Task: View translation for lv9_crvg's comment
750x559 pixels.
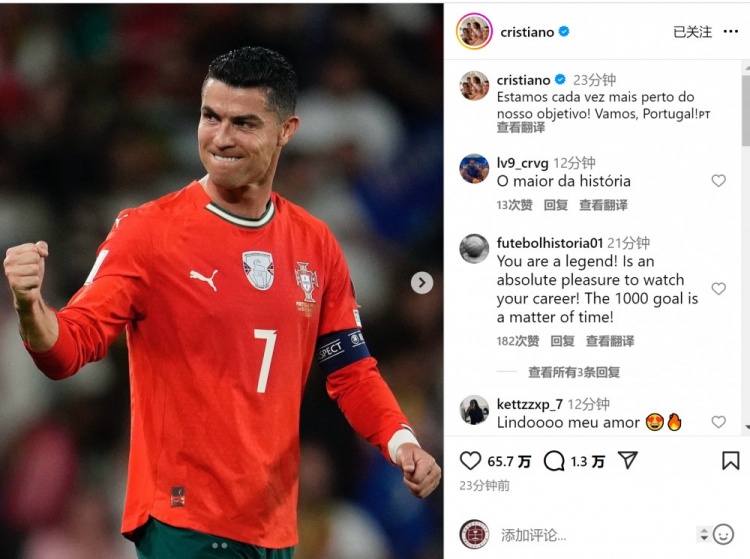Action: pos(603,205)
